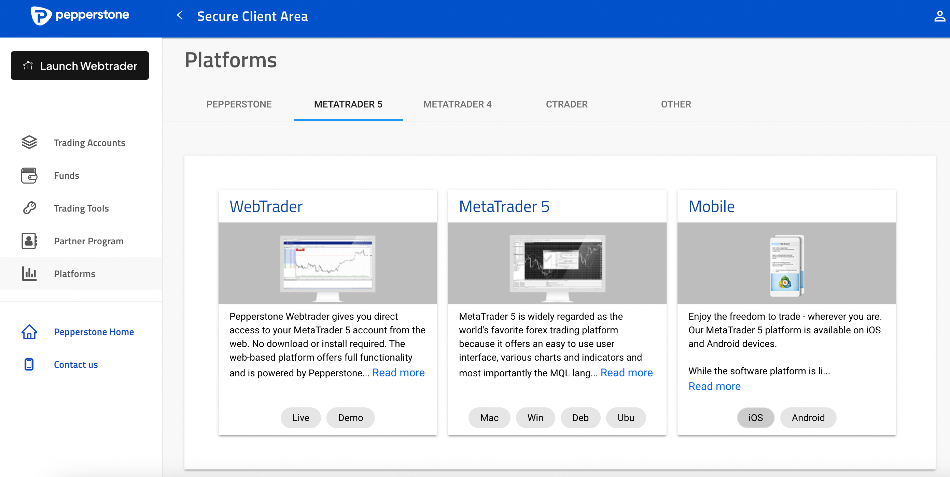Click the Platforms page heading
Screen dimensions: 950x477
(x=231, y=60)
